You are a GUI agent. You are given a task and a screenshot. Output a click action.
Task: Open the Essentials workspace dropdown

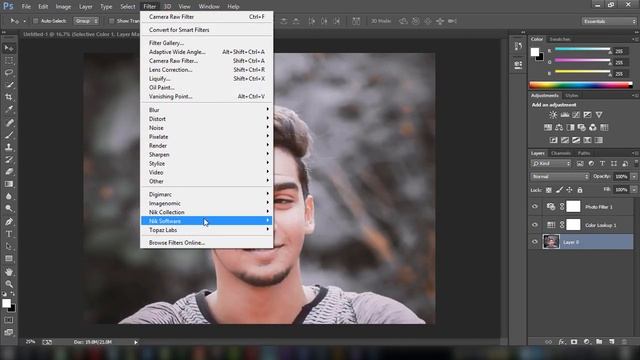click(x=609, y=21)
